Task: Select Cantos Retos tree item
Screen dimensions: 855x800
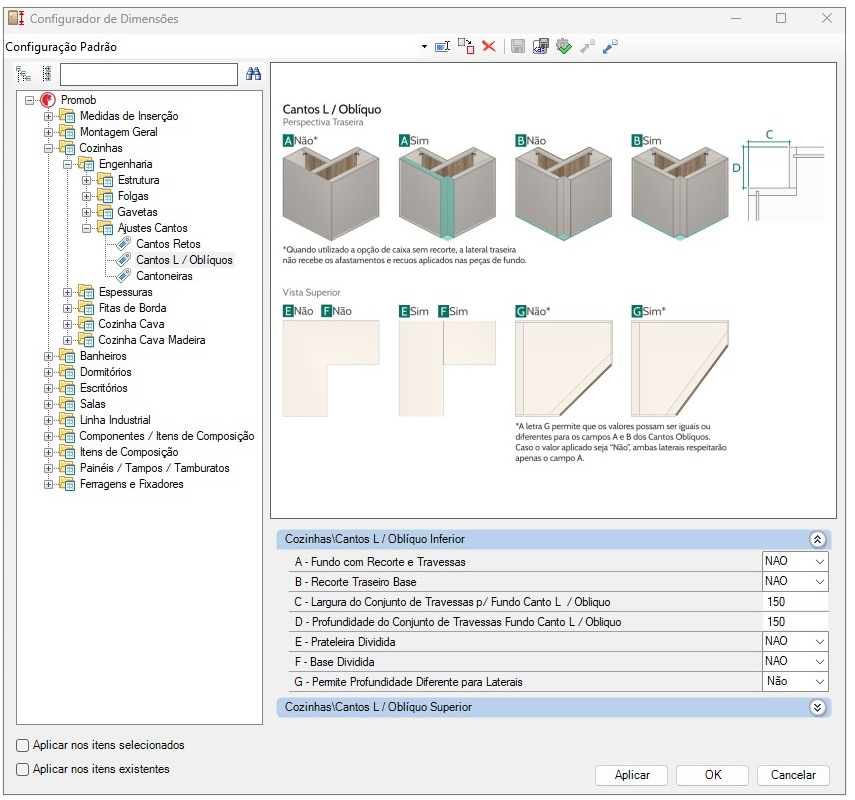Action: point(168,244)
